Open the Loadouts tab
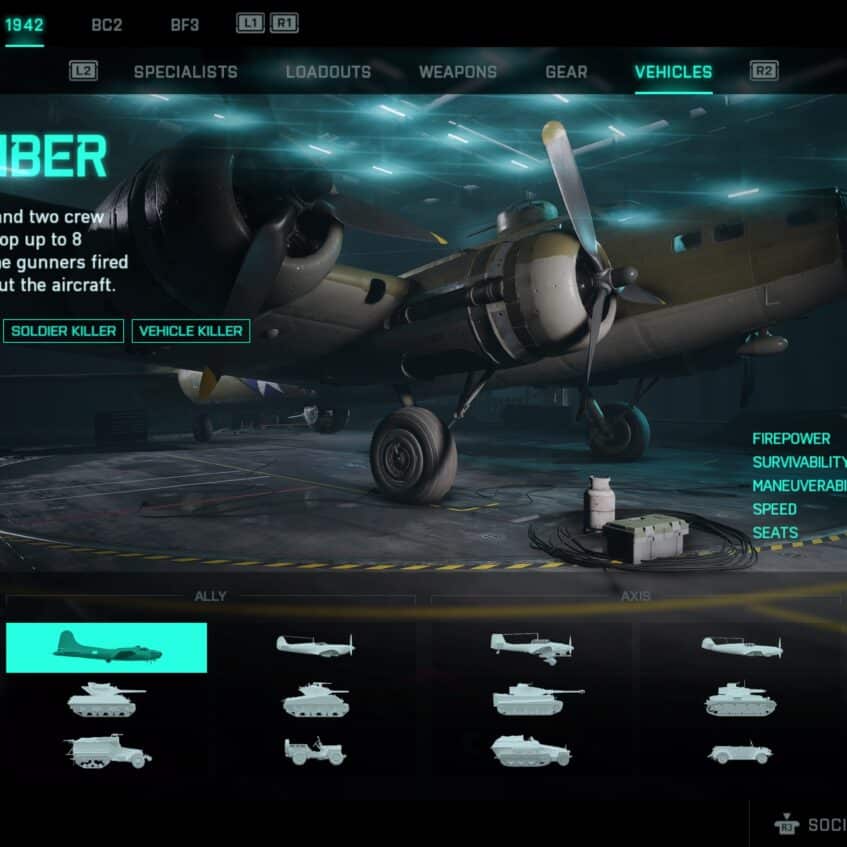The image size is (847, 847). click(x=328, y=72)
